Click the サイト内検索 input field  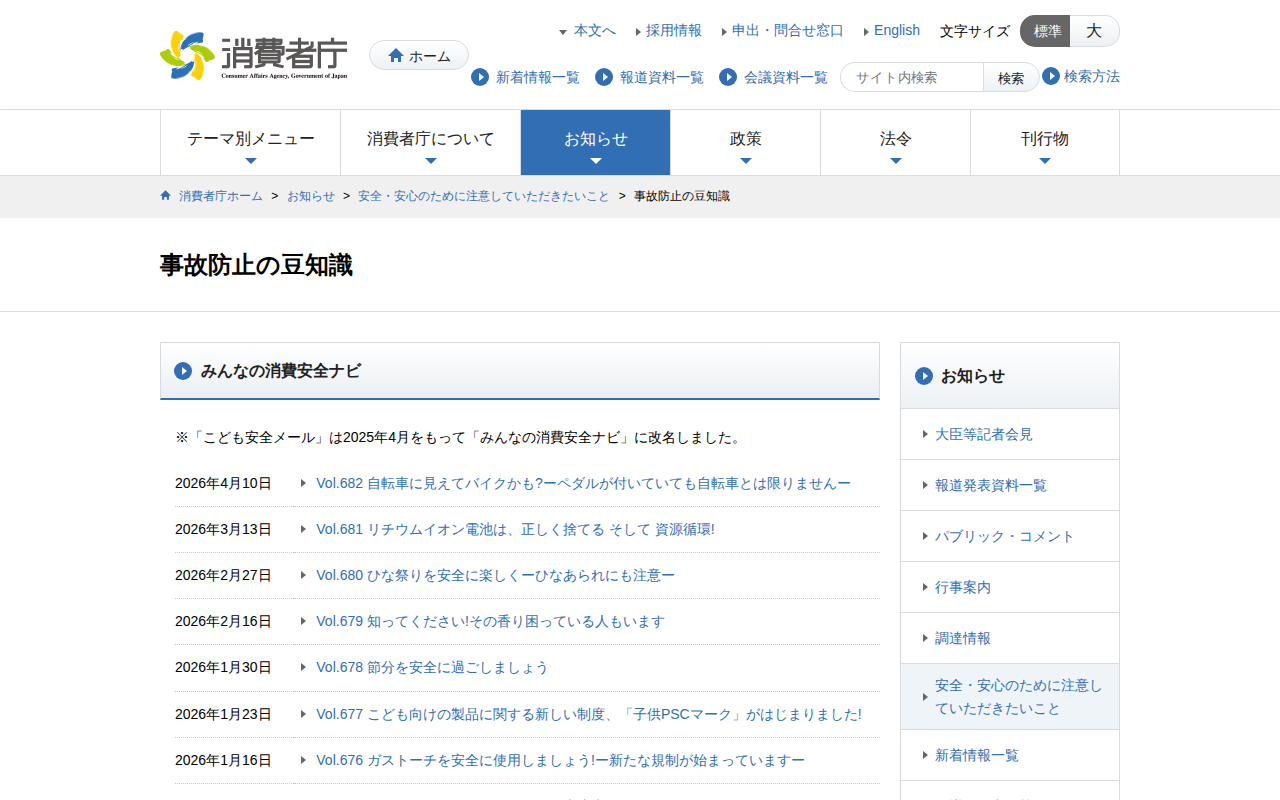[912, 77]
